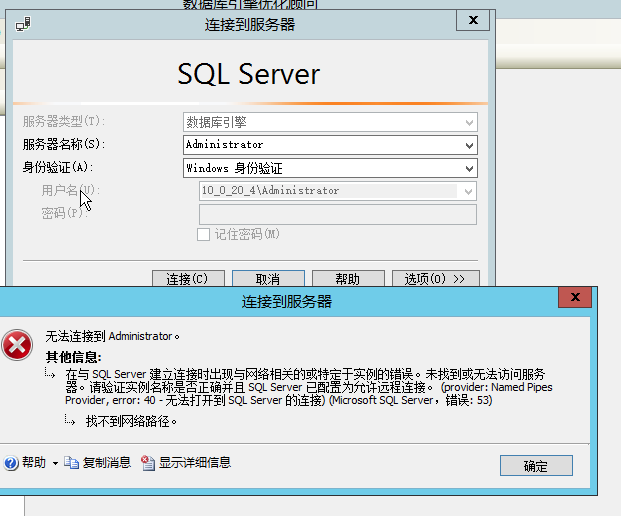
Task: Open the 帮助 dropdown arrow in the error dialog
Action: (55, 463)
